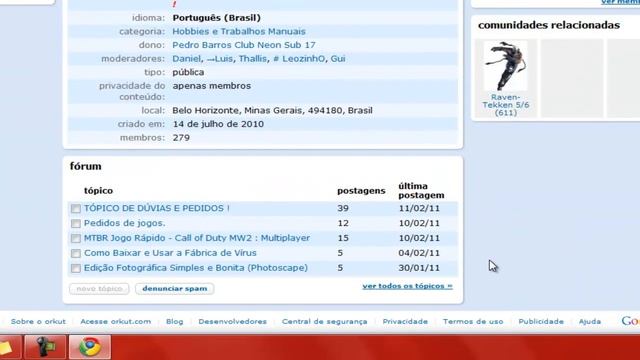The width and height of the screenshot is (640, 360).
Task: Click the comunidades relacionadas heading
Action: pyautogui.click(x=549, y=25)
